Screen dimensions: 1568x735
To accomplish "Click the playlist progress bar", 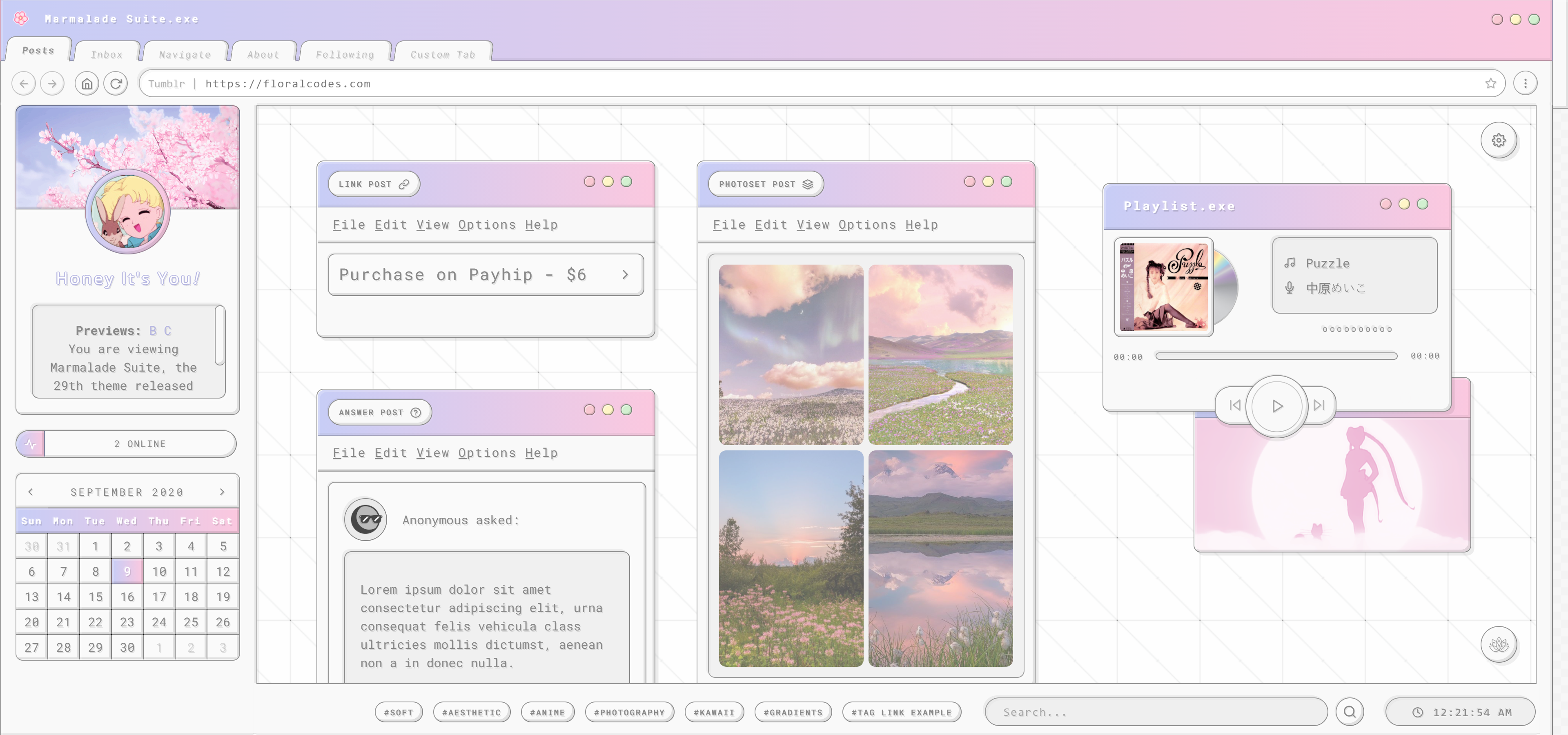I will (x=1276, y=356).
